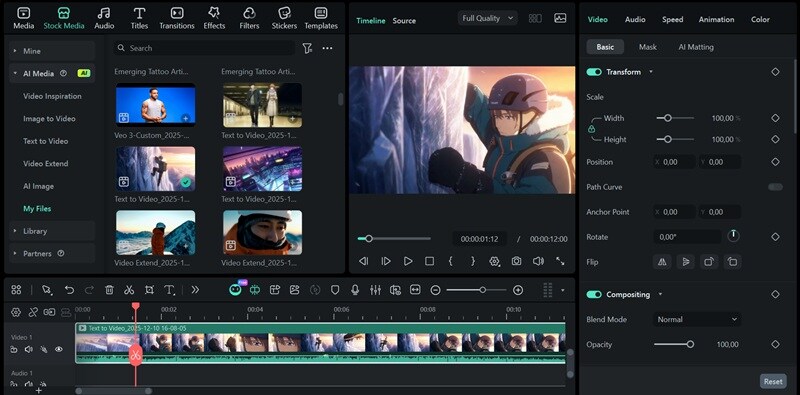Expand the Library section
Screen dimensions: 800x395
coord(52,231)
